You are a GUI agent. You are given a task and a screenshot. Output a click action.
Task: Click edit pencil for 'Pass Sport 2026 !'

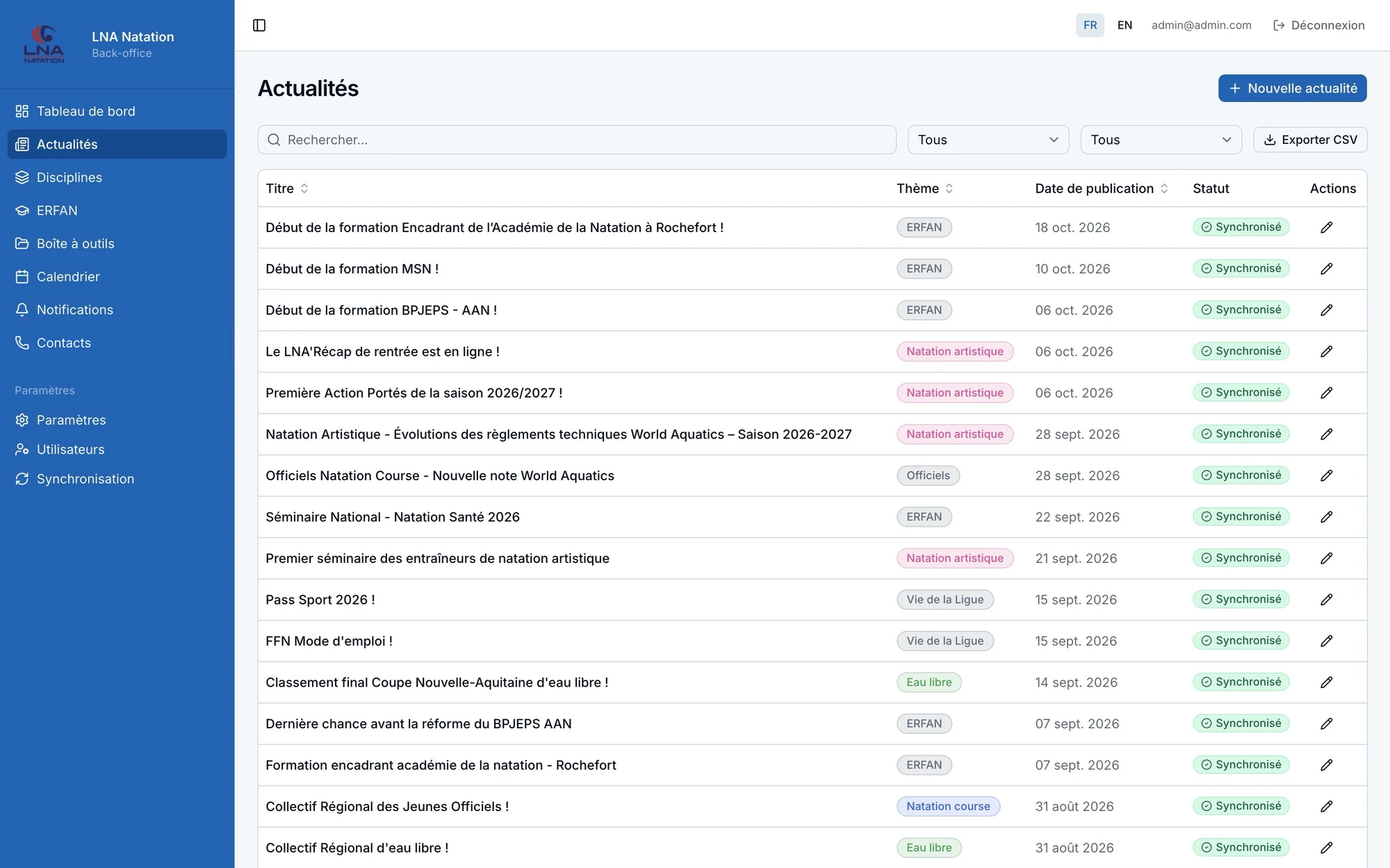click(x=1326, y=600)
